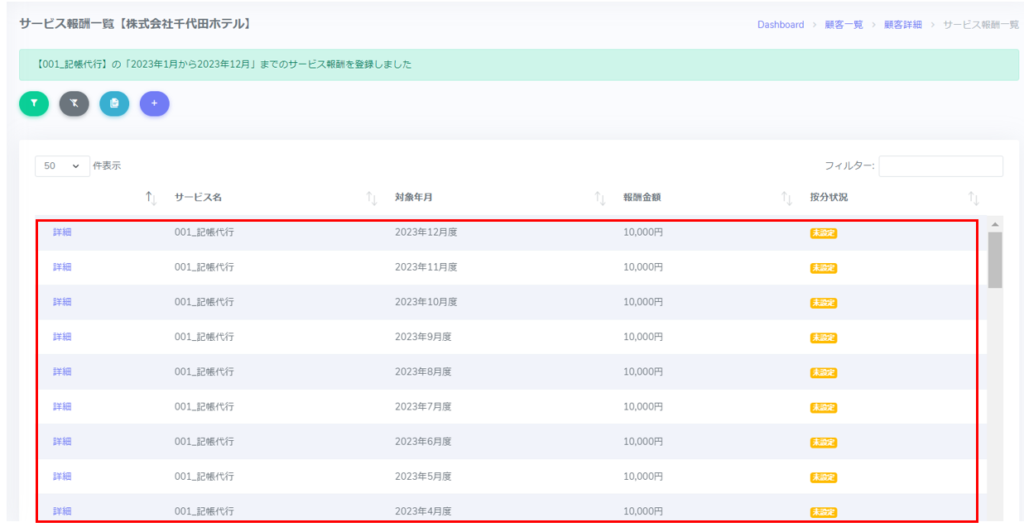
Task: Open 詳細 link for 2023年12月度
Action: [62, 232]
